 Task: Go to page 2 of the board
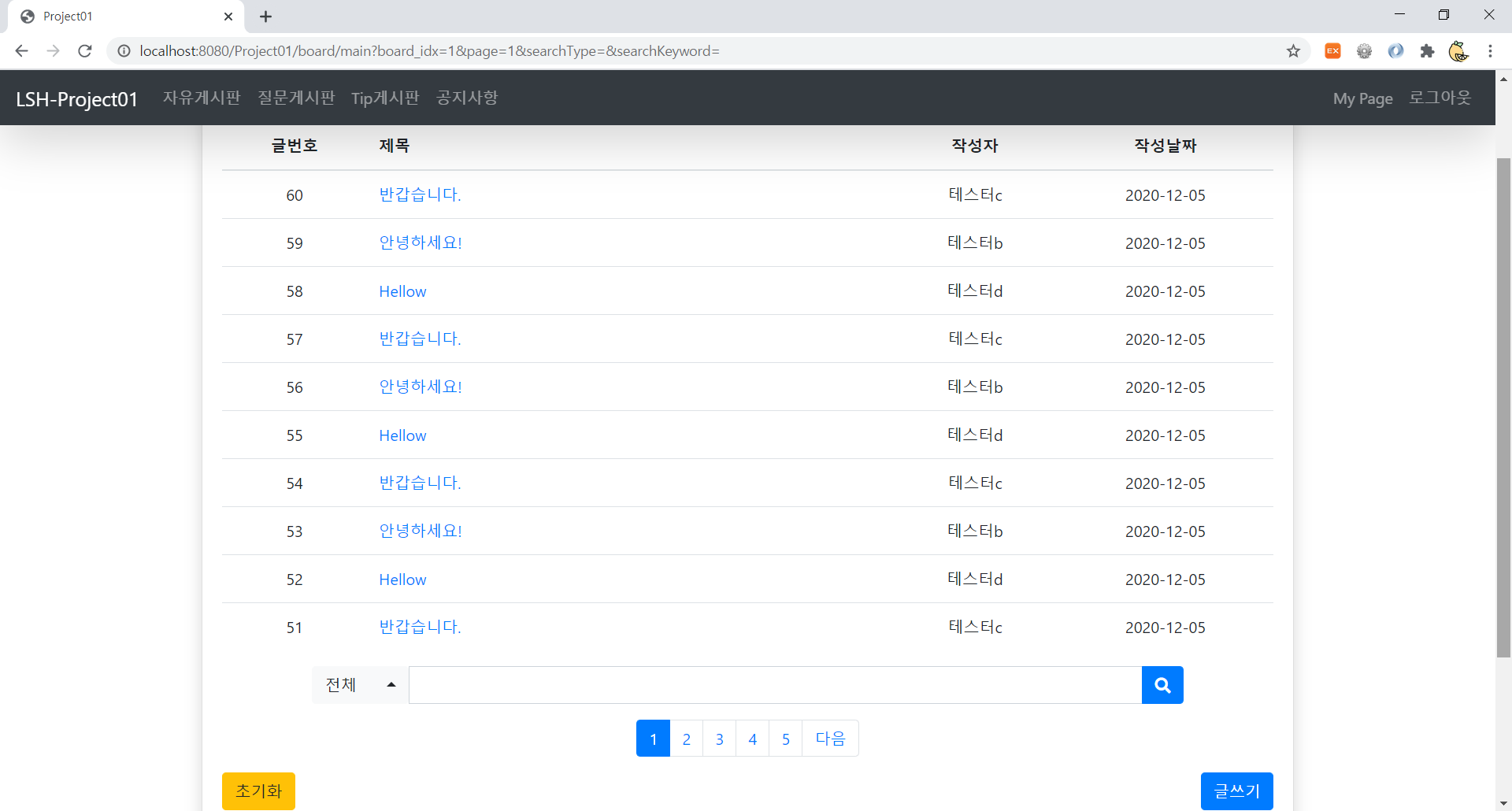coord(687,739)
